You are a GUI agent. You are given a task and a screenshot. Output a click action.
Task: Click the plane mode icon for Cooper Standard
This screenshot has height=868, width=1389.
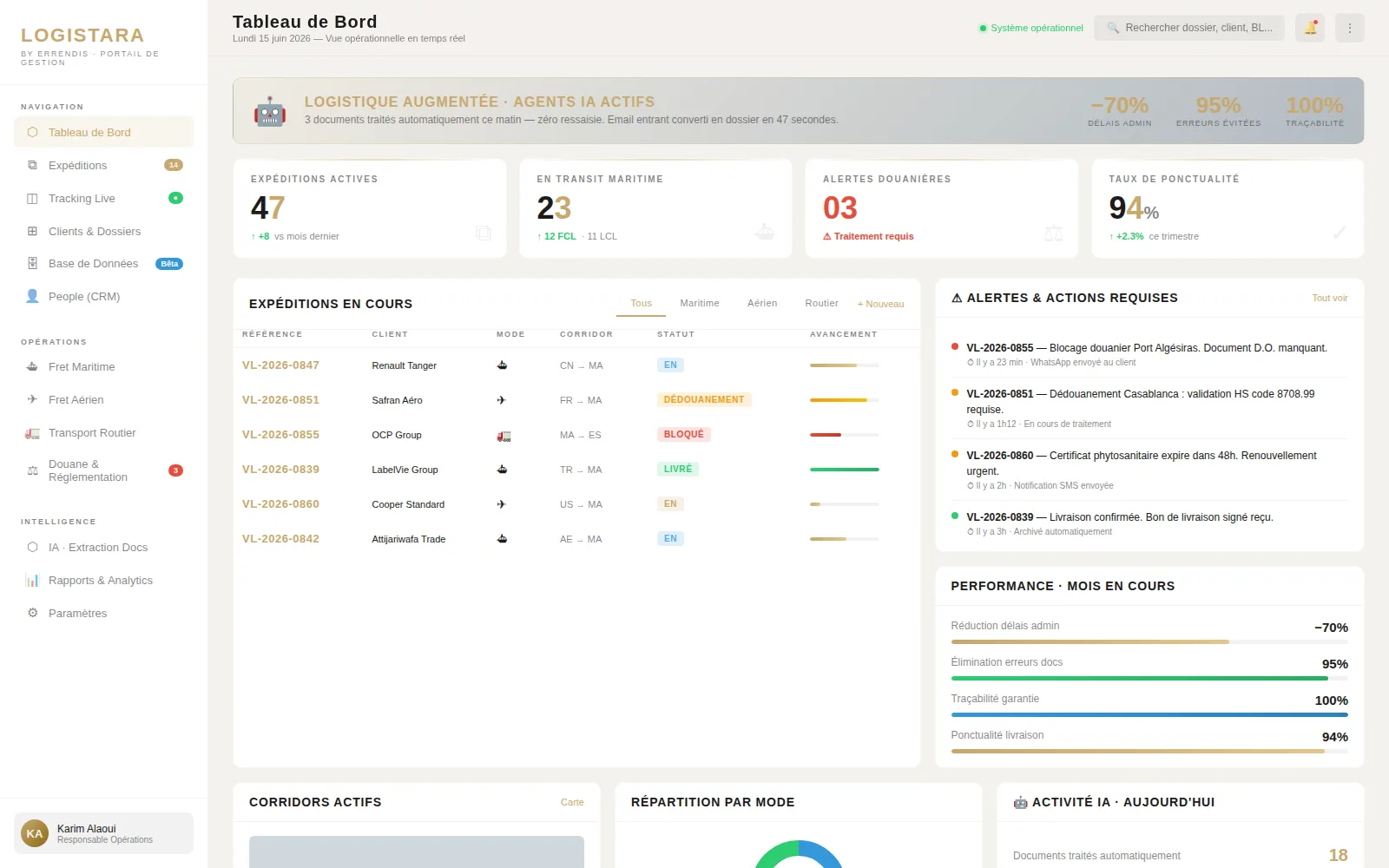(x=502, y=504)
